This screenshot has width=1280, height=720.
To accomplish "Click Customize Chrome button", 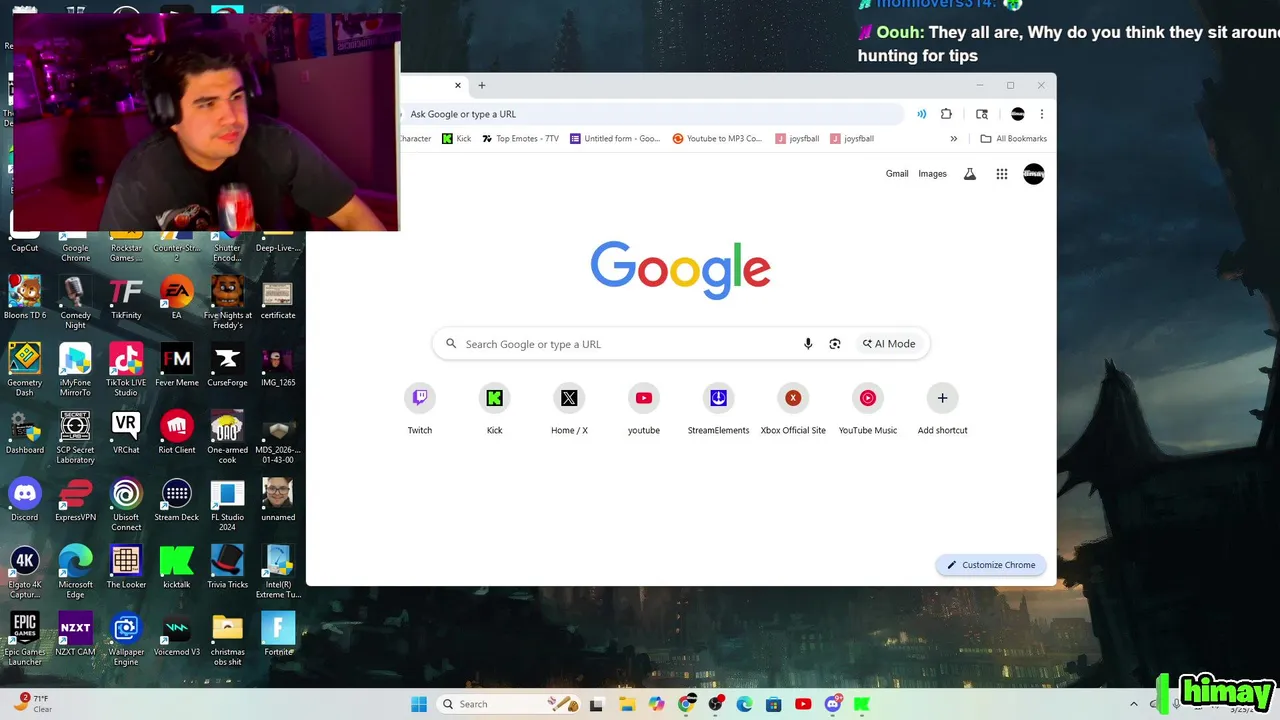I will (991, 565).
